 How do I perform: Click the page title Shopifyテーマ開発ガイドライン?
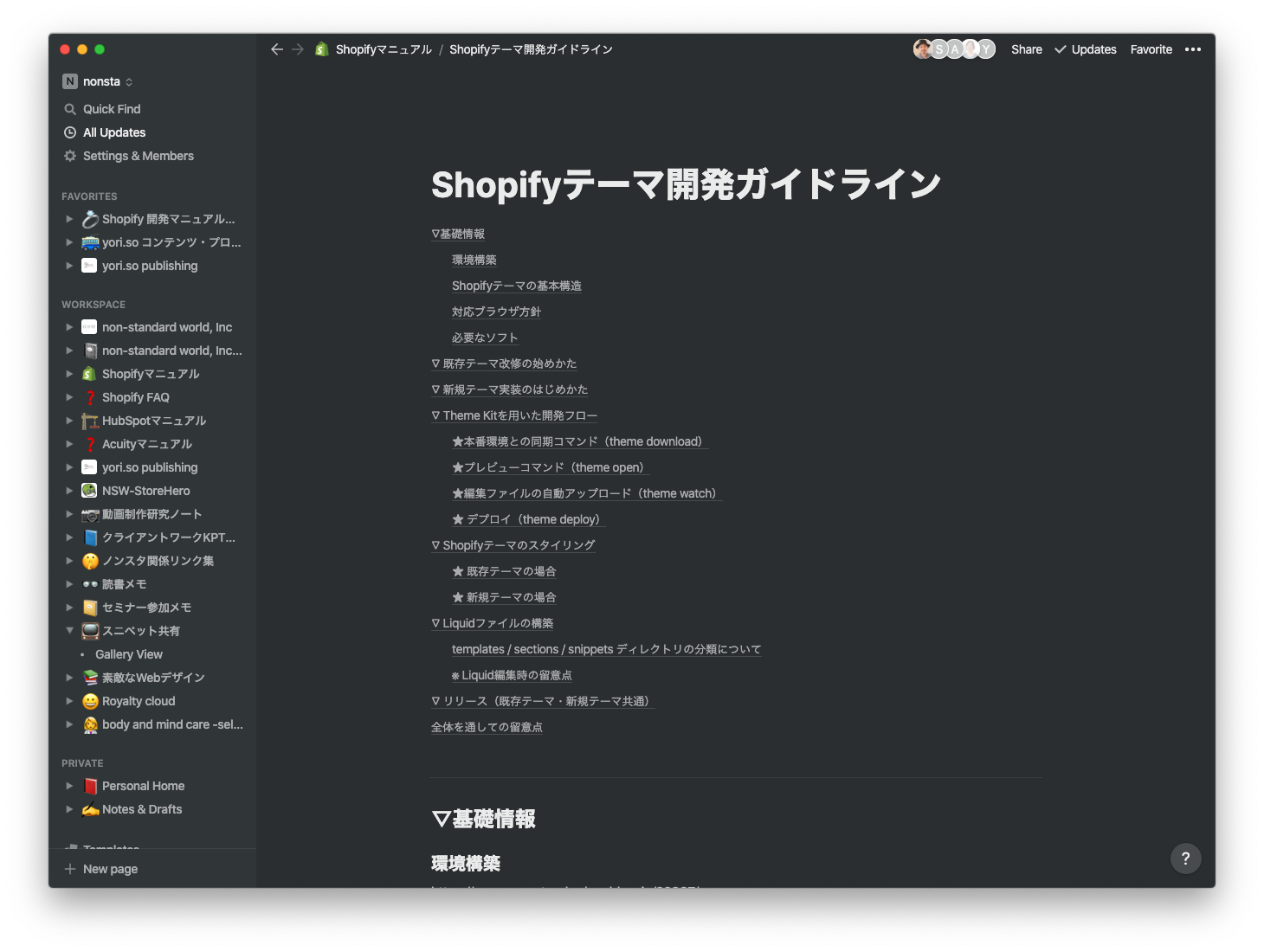(686, 184)
